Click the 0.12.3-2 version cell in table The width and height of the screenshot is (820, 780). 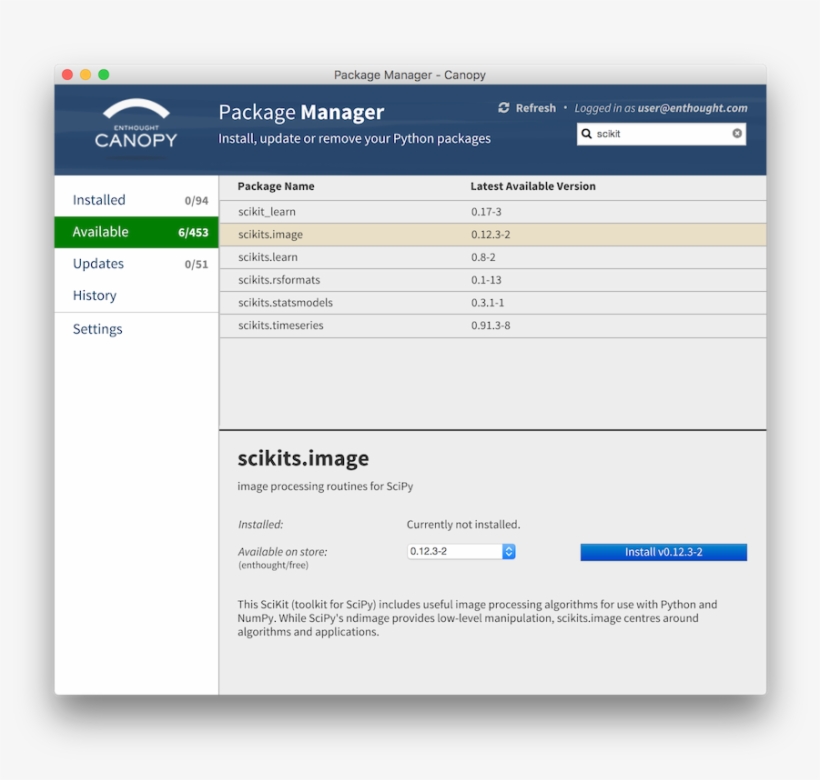click(x=491, y=234)
